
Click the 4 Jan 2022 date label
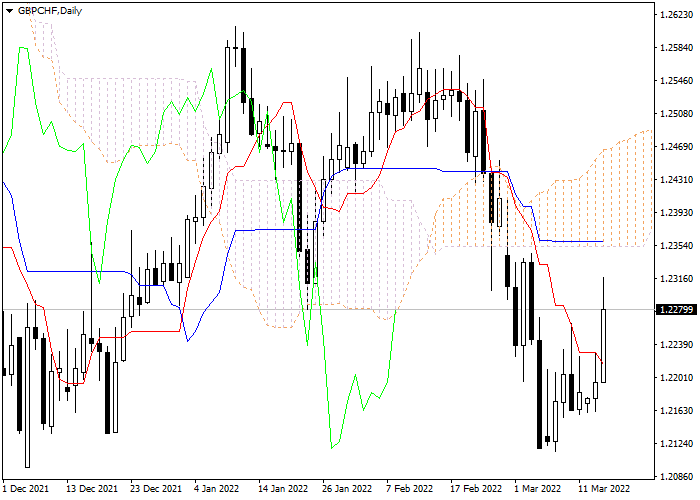pyautogui.click(x=217, y=489)
